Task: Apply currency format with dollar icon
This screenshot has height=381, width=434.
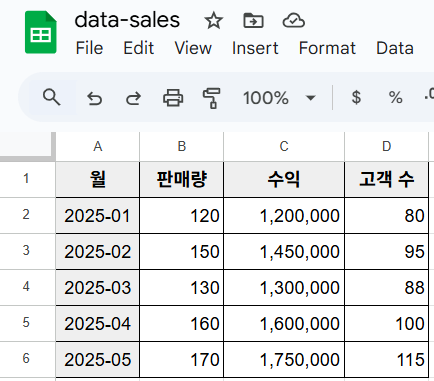Action: [356, 98]
